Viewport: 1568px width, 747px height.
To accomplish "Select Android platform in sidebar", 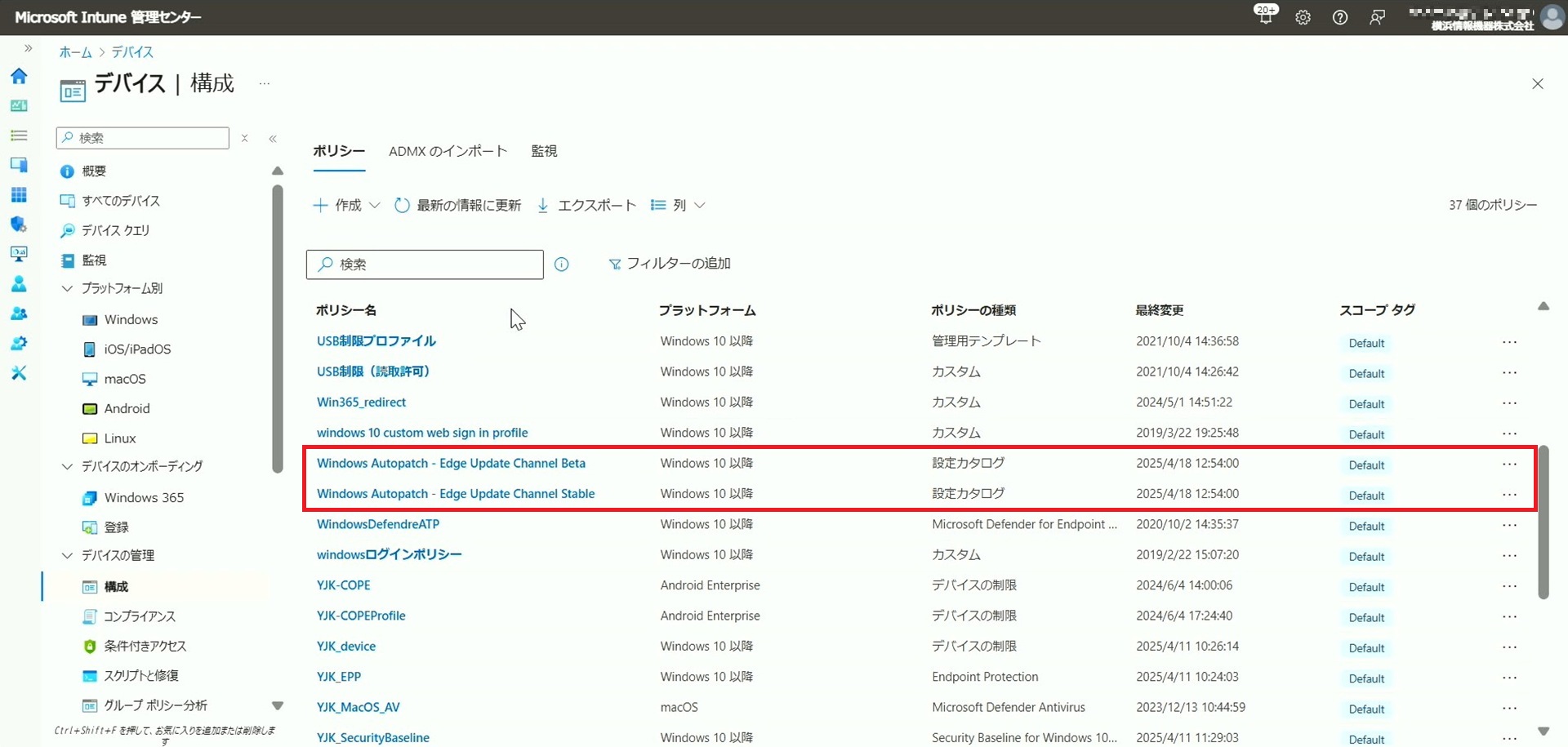I will [127, 409].
